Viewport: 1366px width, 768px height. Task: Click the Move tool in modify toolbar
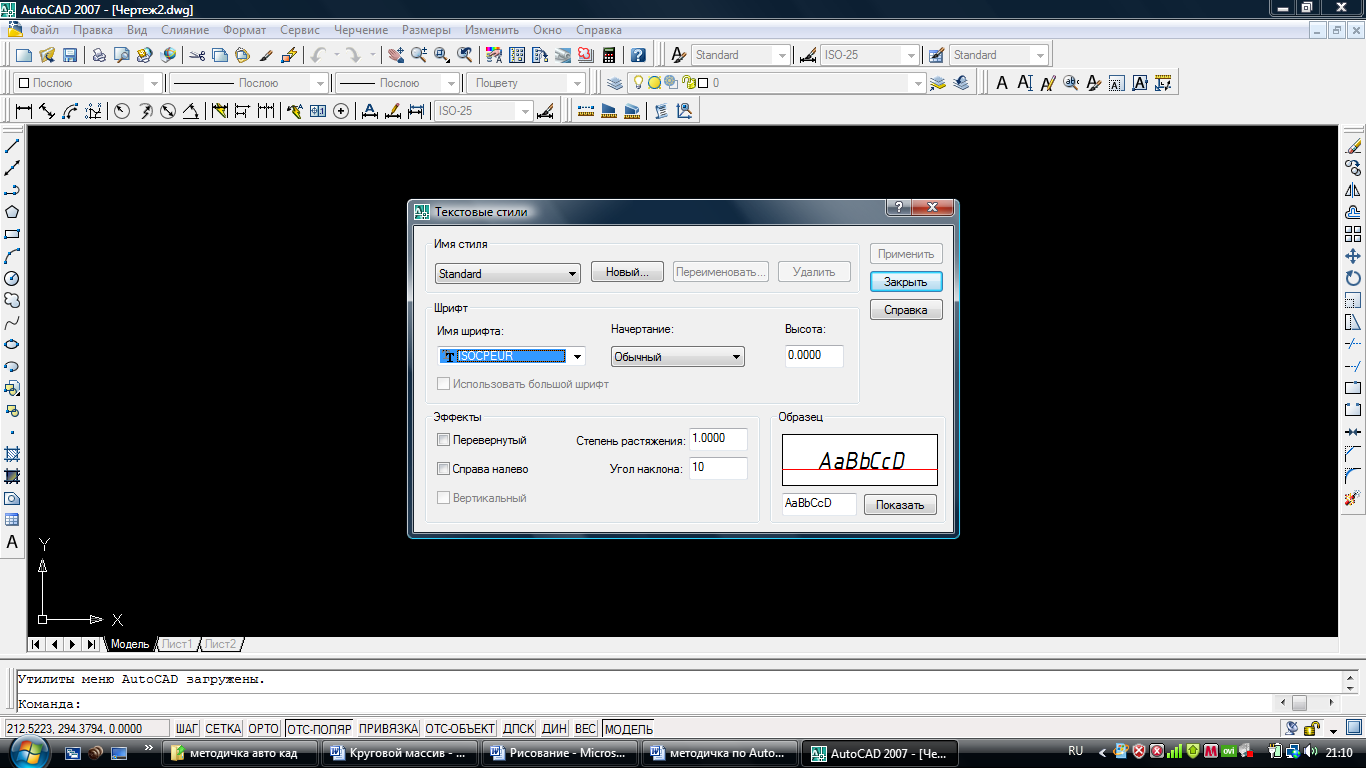[x=1353, y=256]
